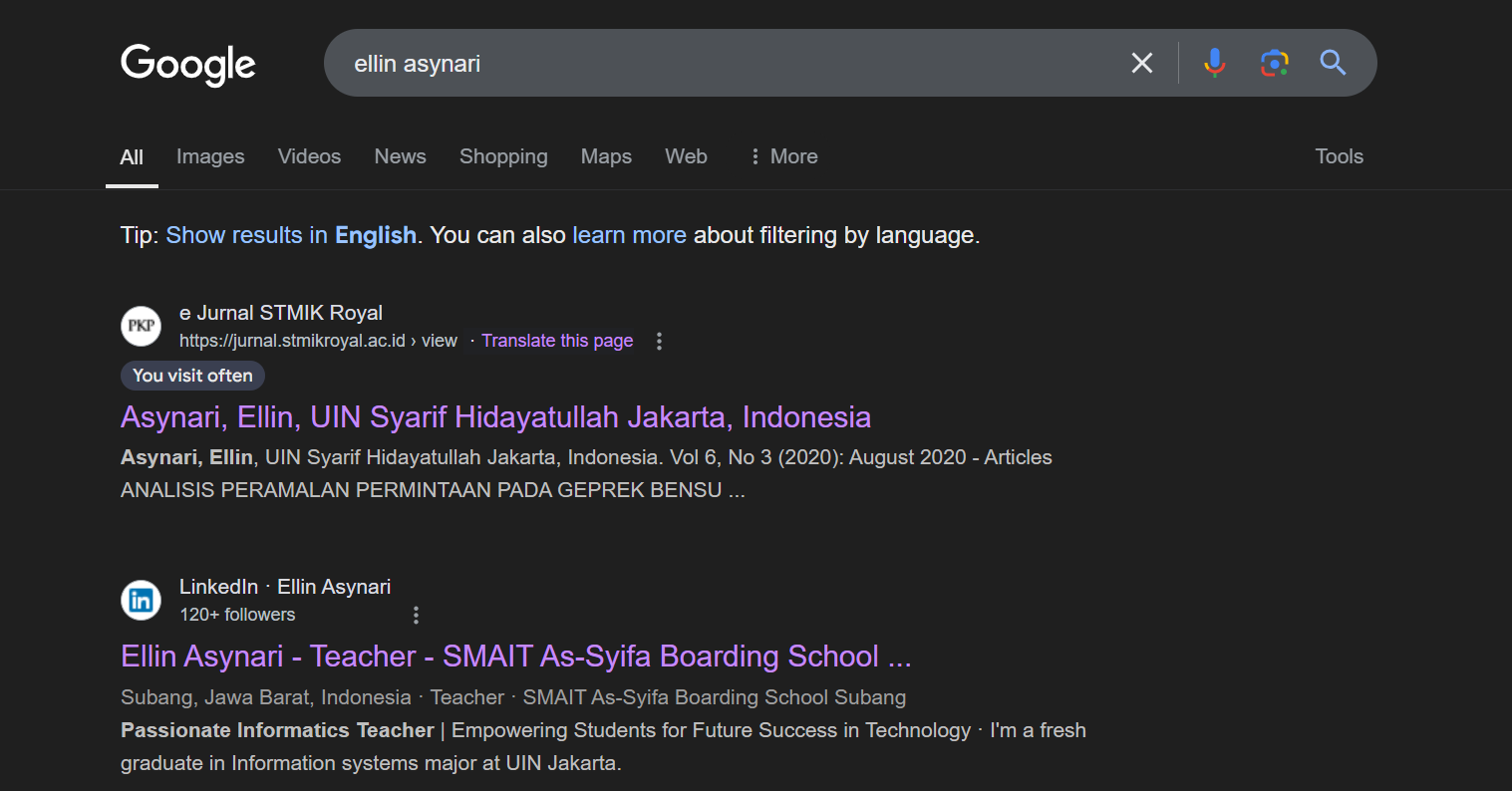Start voice search with the microphone icon
Viewport: 1512px width, 791px height.
(1214, 64)
